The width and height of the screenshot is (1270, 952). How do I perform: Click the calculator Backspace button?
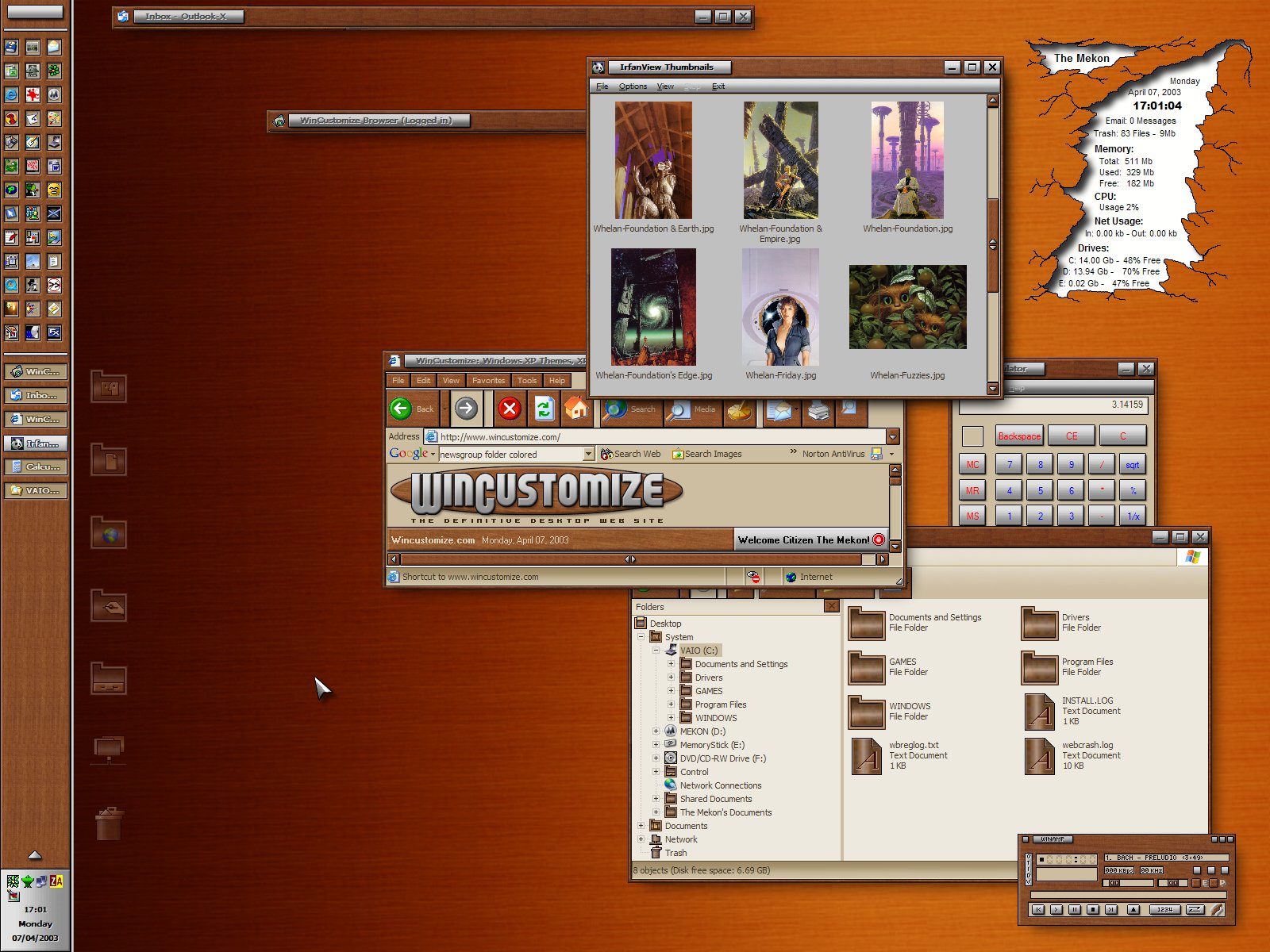1018,436
